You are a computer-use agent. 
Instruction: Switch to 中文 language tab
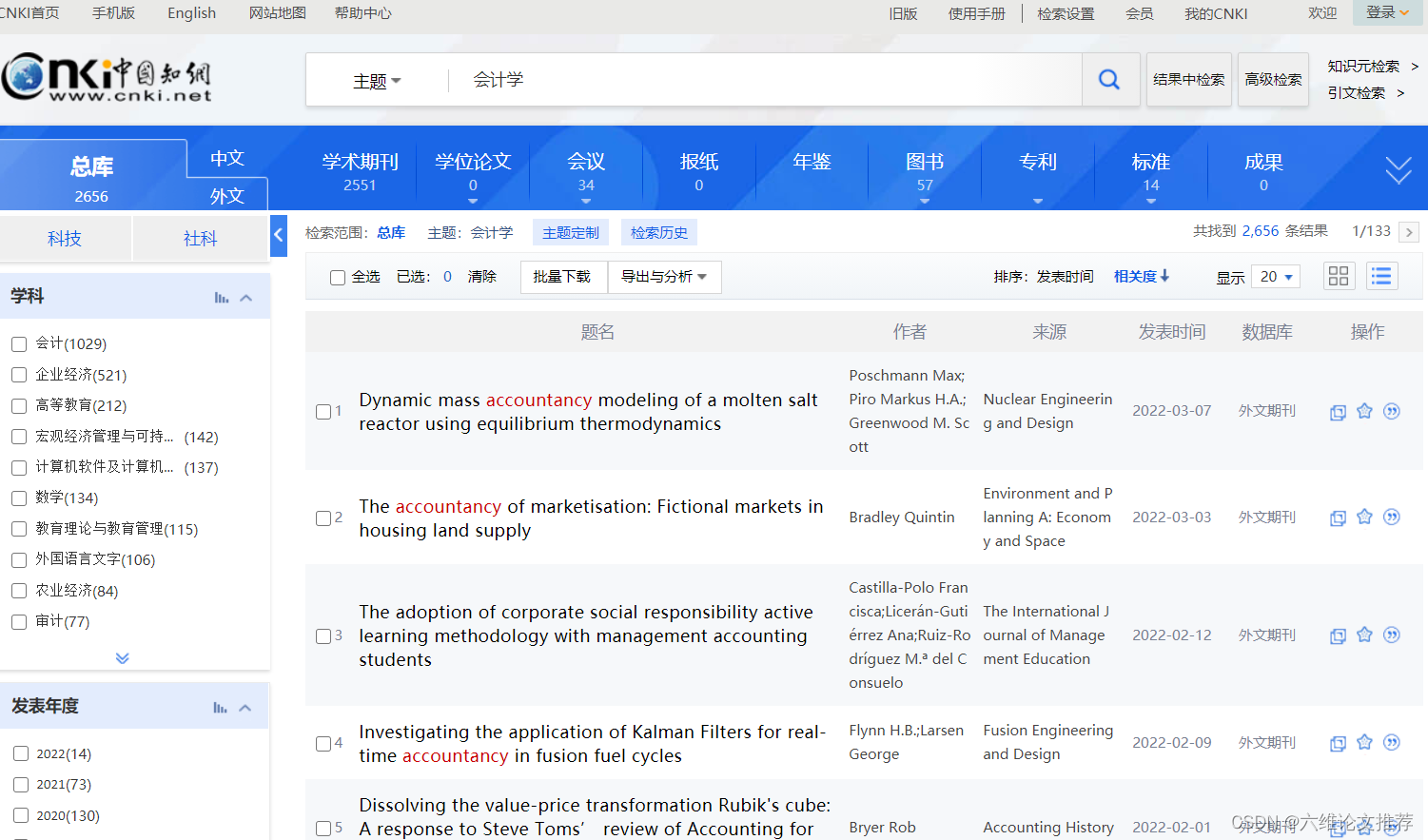[x=227, y=158]
